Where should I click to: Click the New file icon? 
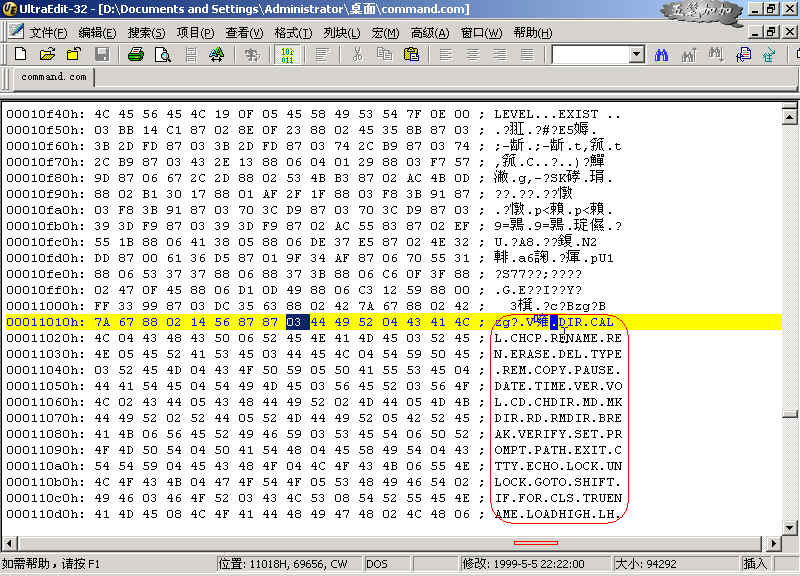click(20, 54)
